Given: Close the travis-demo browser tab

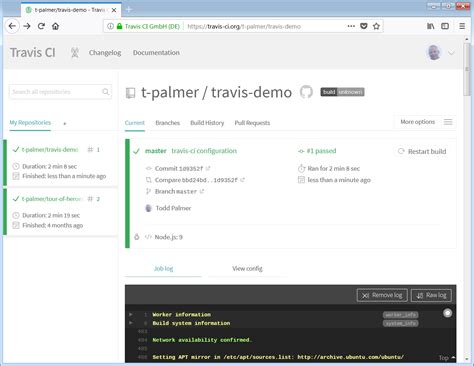Looking at the screenshot, I should point(114,10).
